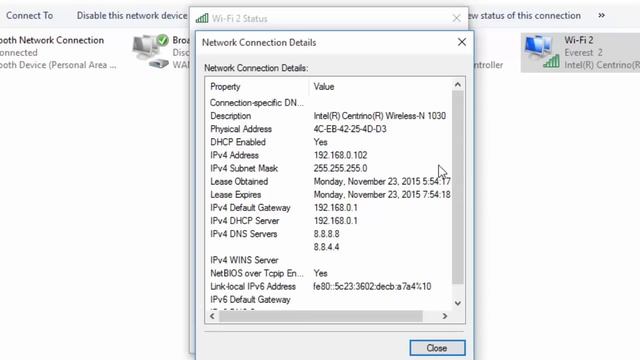Image resolution: width=640 pixels, height=360 pixels.
Task: Click the Wi-Fi 2 Status signal bars icon
Action: [x=202, y=18]
